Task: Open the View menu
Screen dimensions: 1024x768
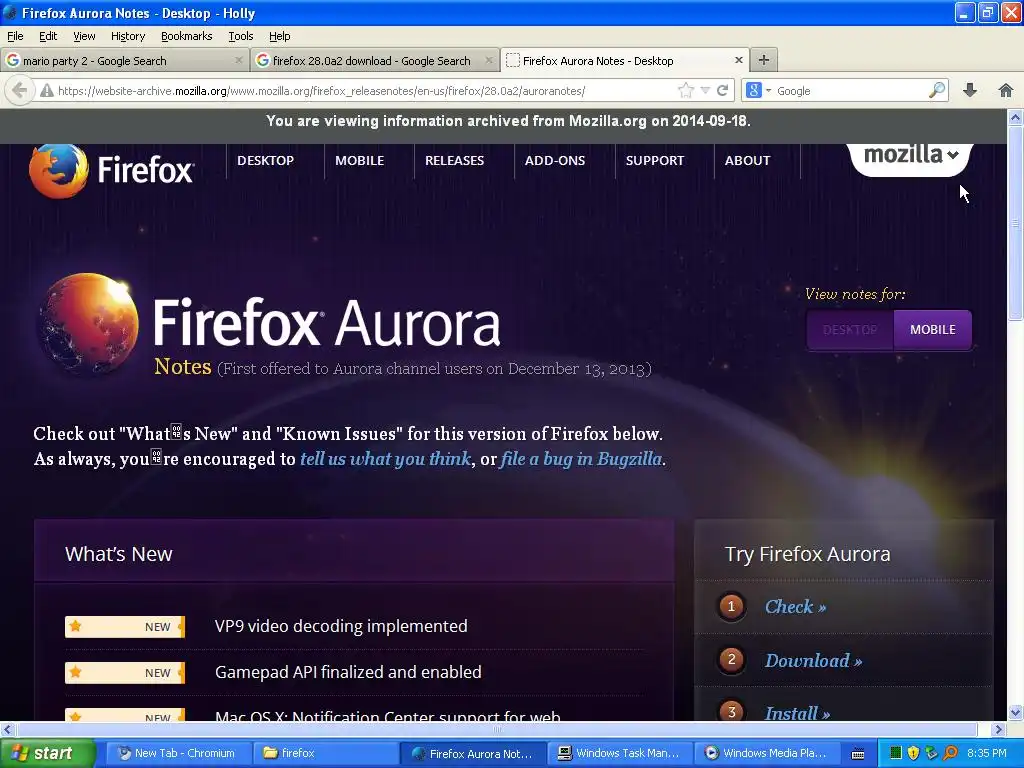Action: pos(84,36)
